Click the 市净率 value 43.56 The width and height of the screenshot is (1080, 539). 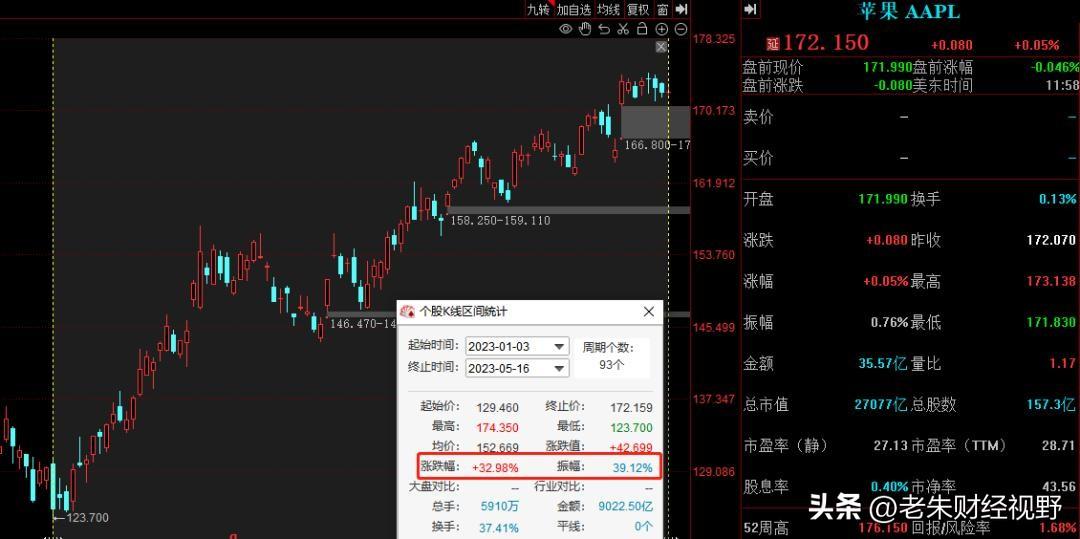coord(1059,486)
